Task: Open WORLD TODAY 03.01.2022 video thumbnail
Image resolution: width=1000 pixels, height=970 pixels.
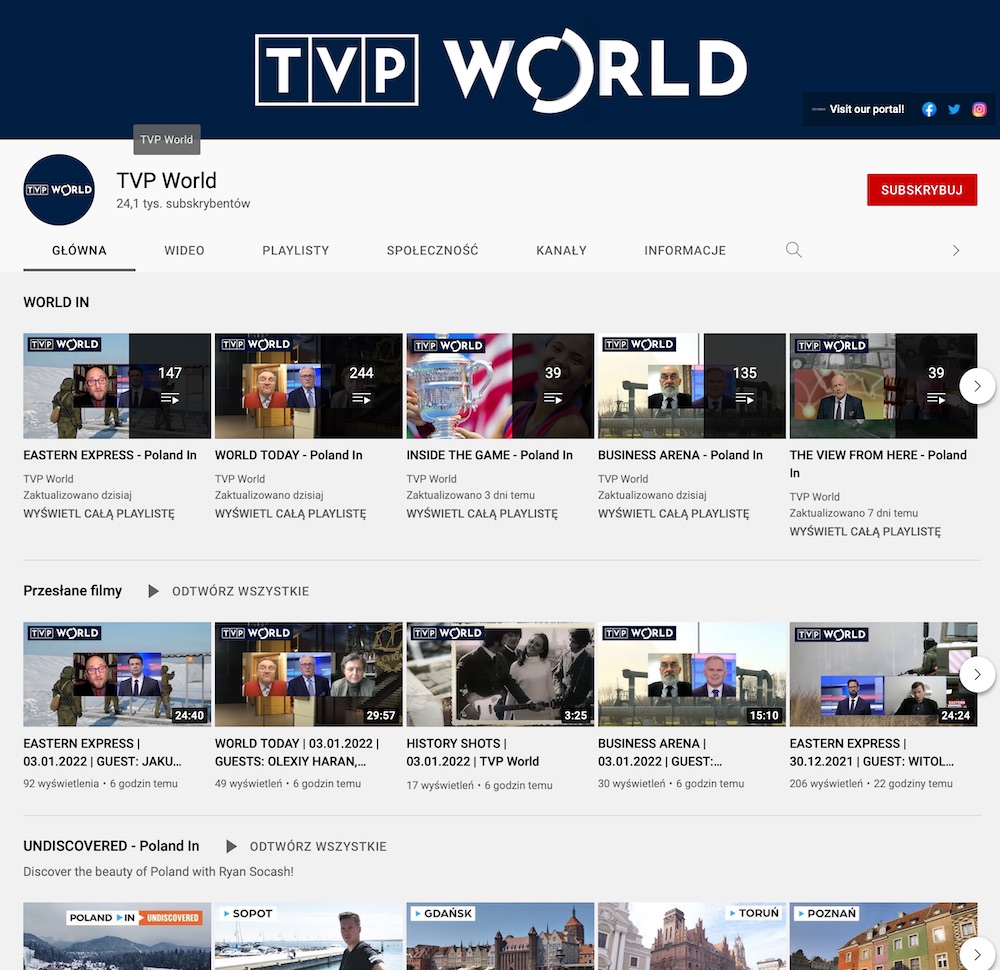Action: pos(309,674)
